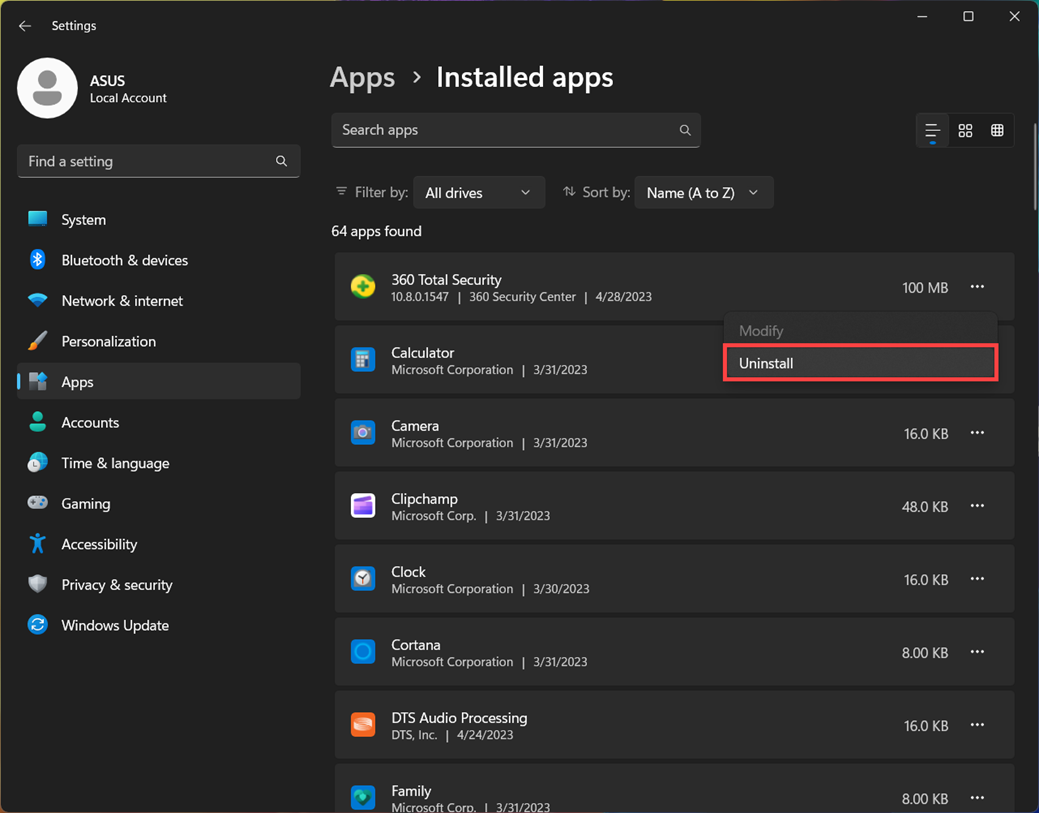1039x813 pixels.
Task: Open Accounts settings
Action: [x=158, y=422]
